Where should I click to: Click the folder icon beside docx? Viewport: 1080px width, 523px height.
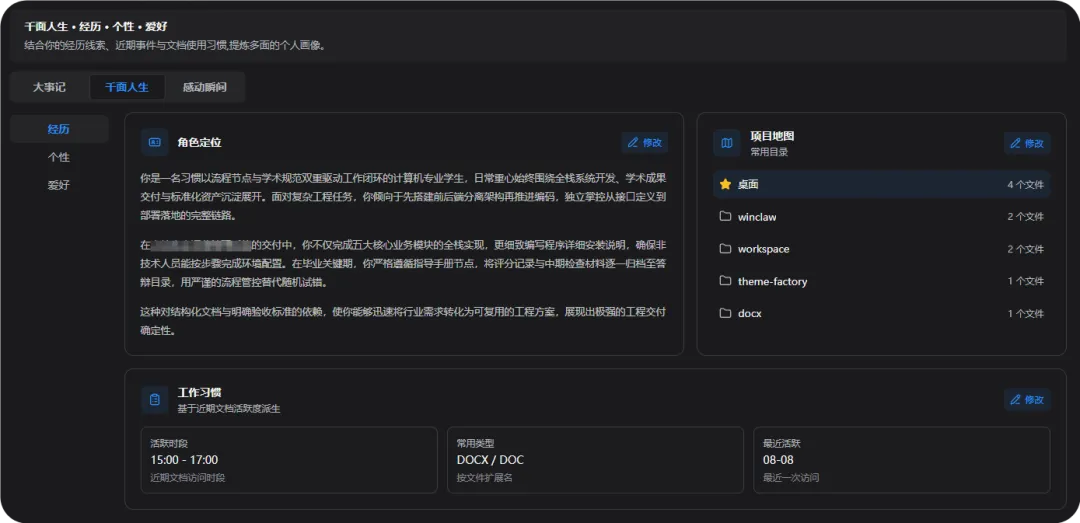[725, 314]
